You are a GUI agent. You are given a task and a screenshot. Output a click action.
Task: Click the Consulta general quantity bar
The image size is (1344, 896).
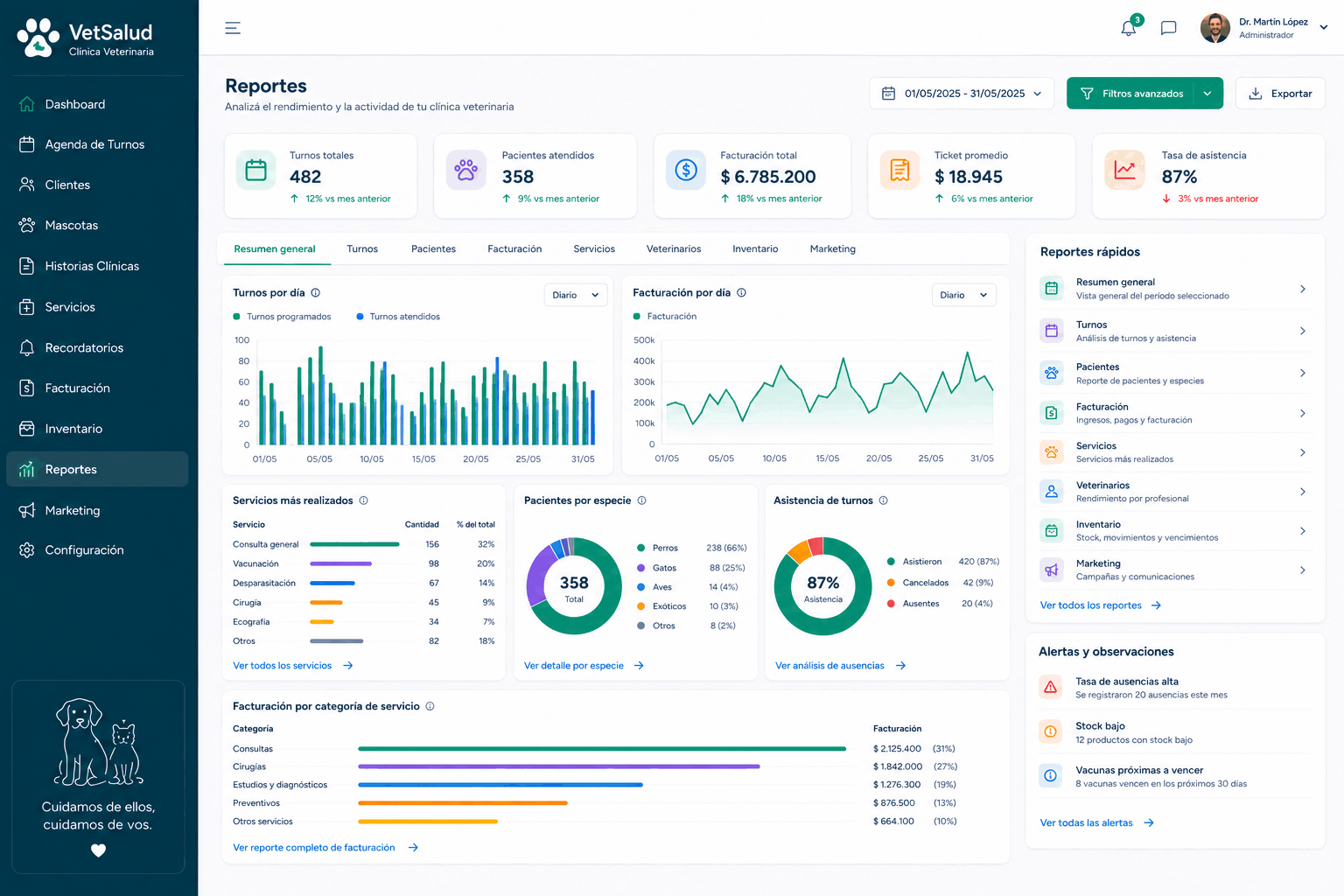(354, 544)
